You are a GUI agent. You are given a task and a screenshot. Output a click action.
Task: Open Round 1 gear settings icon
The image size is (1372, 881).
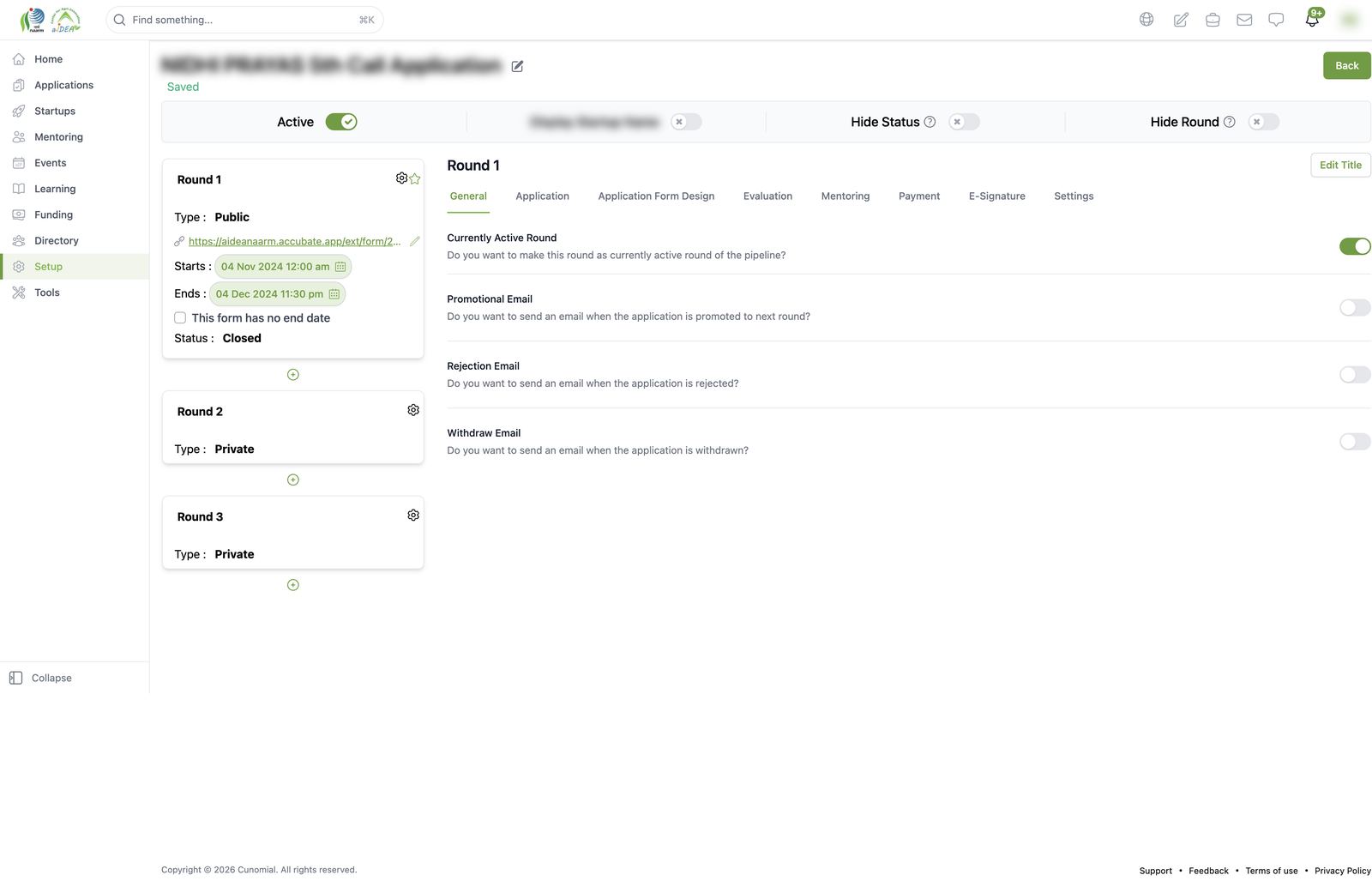click(x=401, y=178)
